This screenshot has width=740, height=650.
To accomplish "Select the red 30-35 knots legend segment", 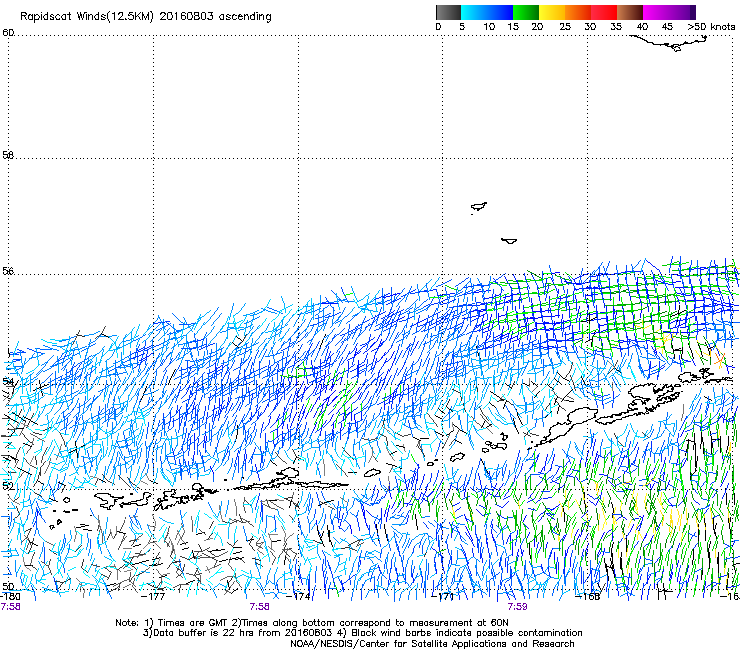I will click(x=604, y=12).
